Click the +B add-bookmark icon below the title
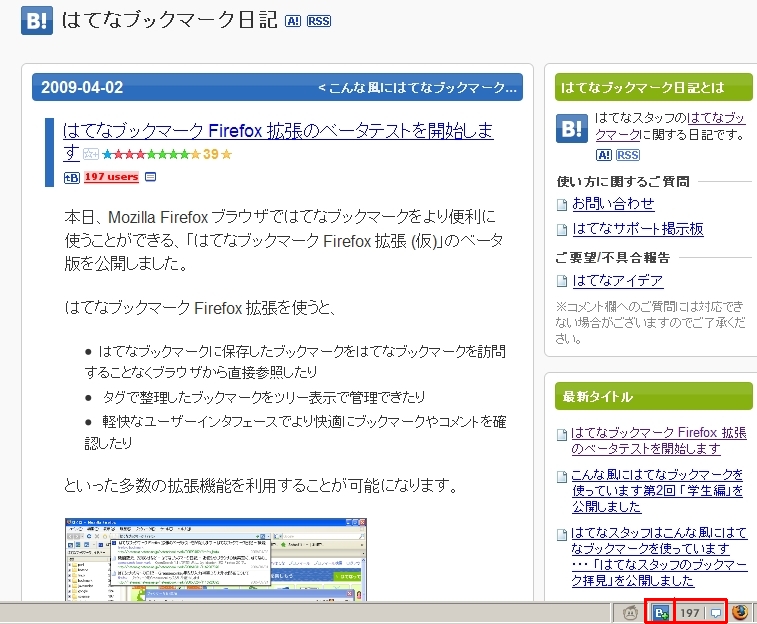This screenshot has width=757, height=624. click(x=71, y=178)
